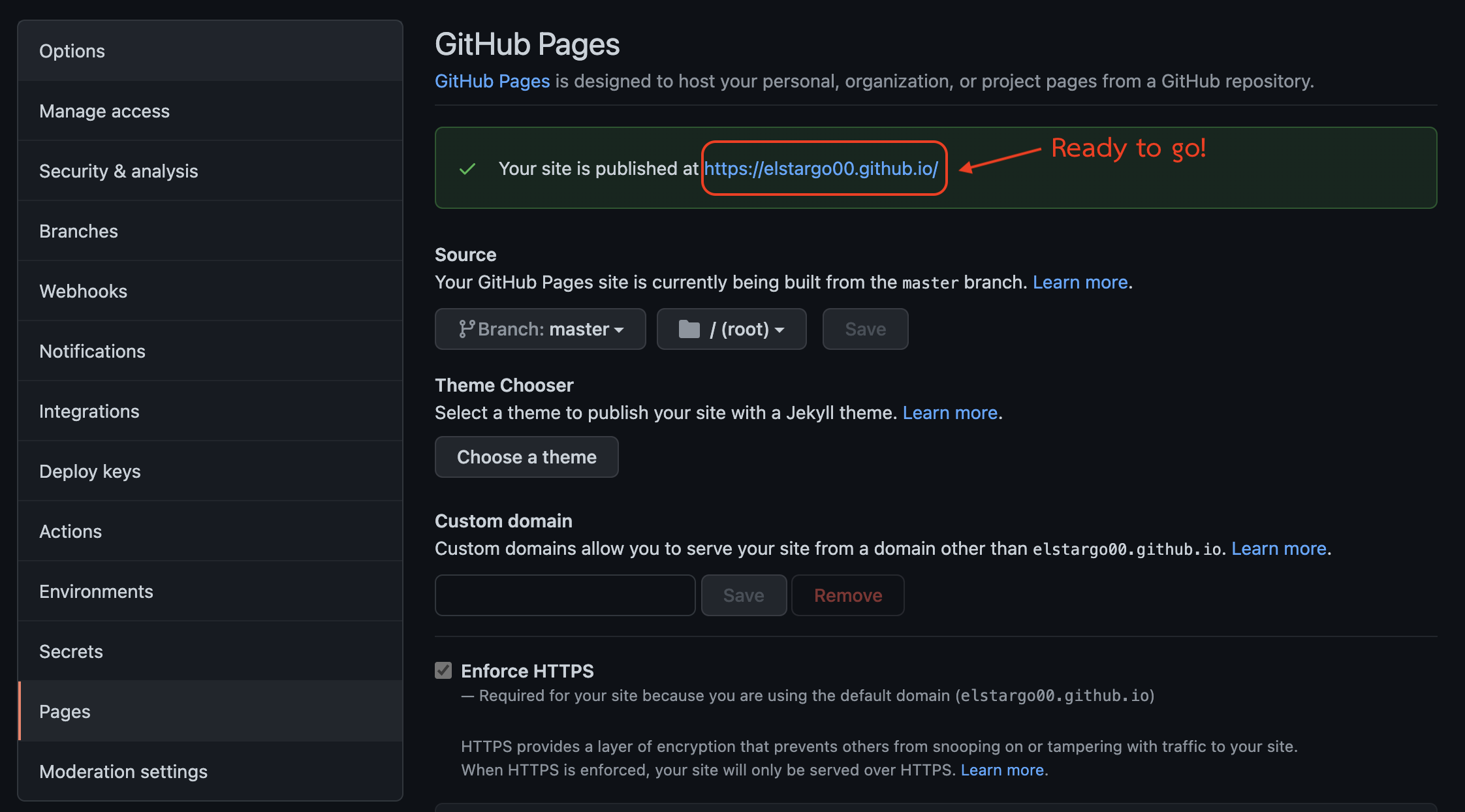Click Learn more in the Source section

[1080, 282]
